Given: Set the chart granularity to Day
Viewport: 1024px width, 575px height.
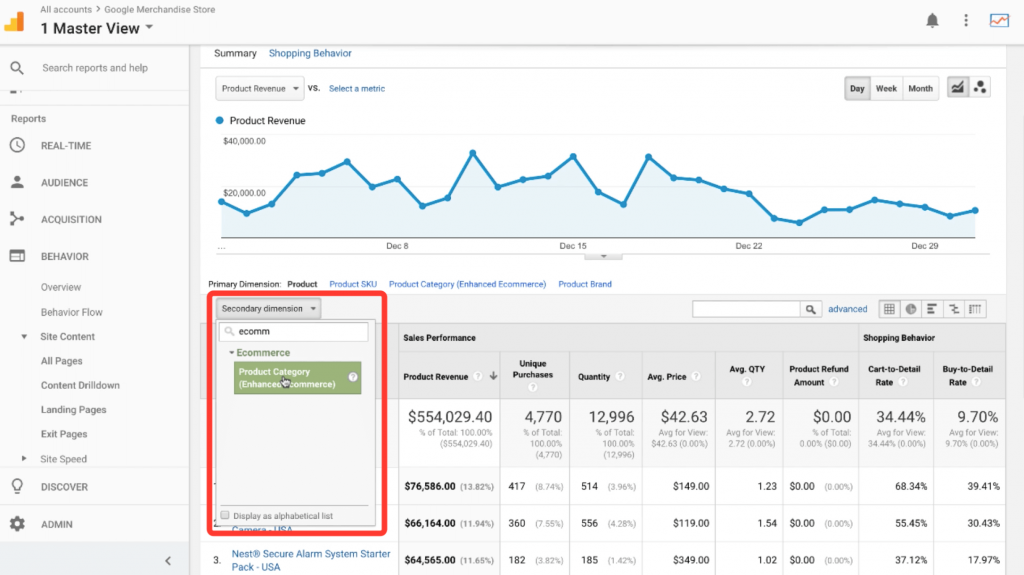Looking at the screenshot, I should pos(857,88).
